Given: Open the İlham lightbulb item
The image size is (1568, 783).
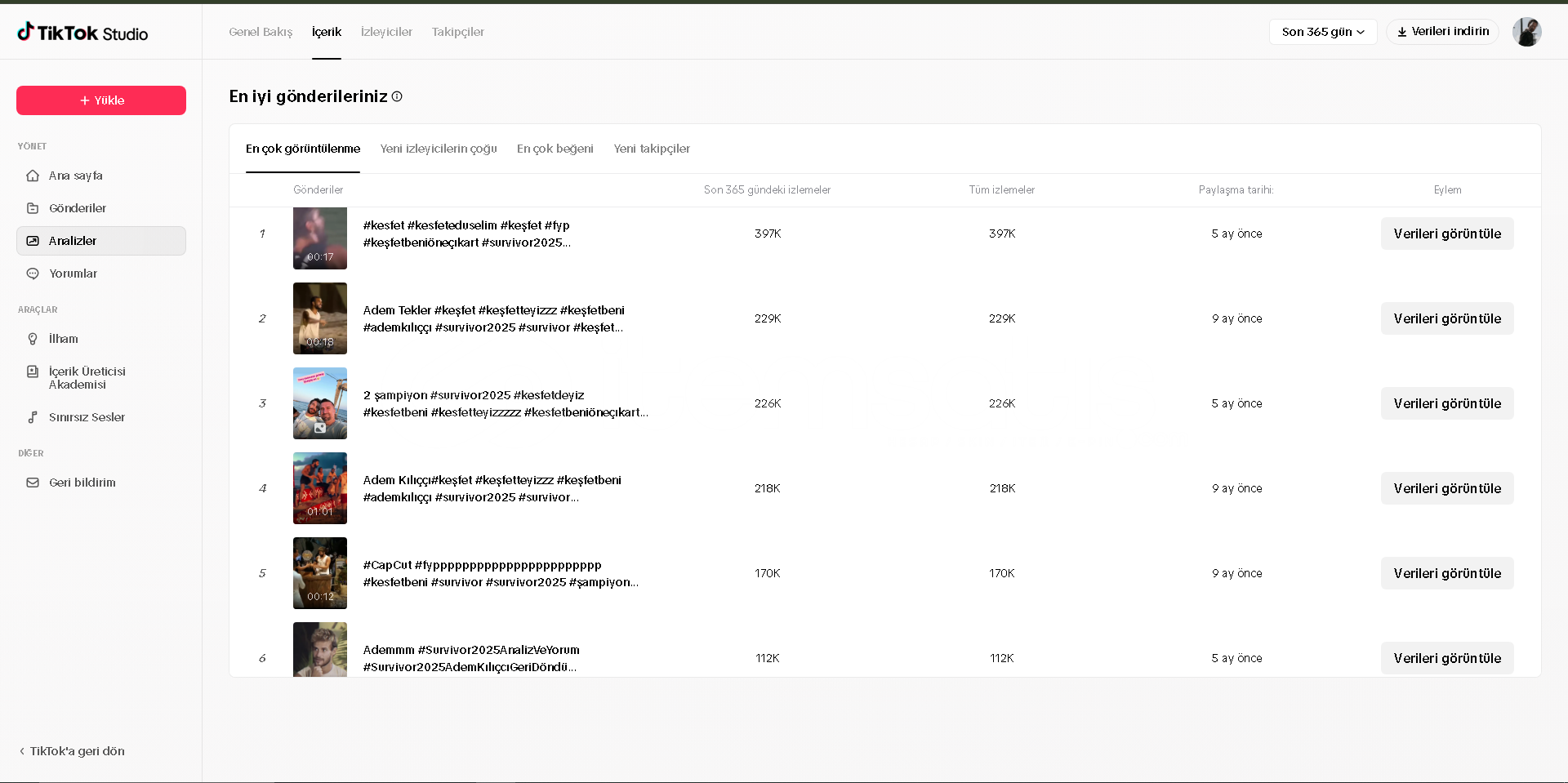Looking at the screenshot, I should point(33,339).
